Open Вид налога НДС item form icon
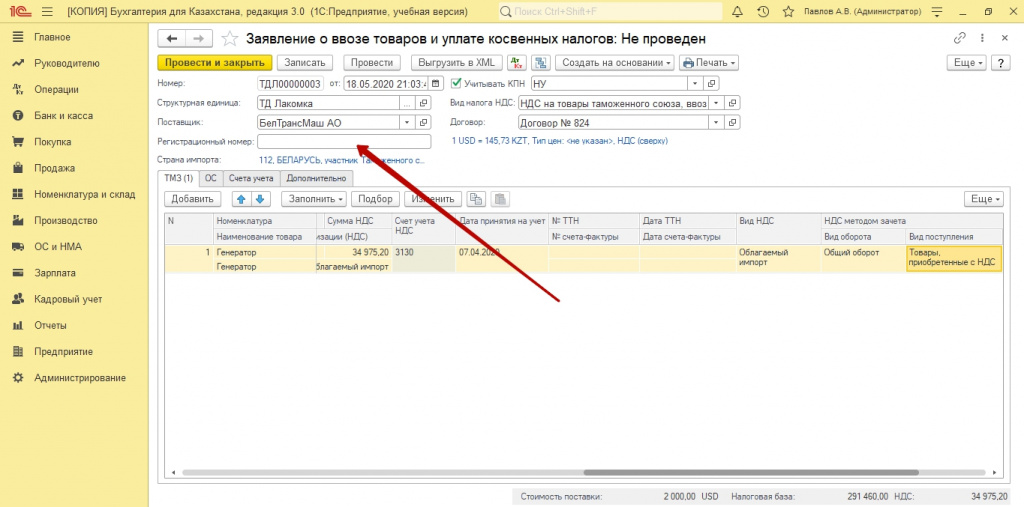This screenshot has height=507, width=1024. (x=733, y=103)
